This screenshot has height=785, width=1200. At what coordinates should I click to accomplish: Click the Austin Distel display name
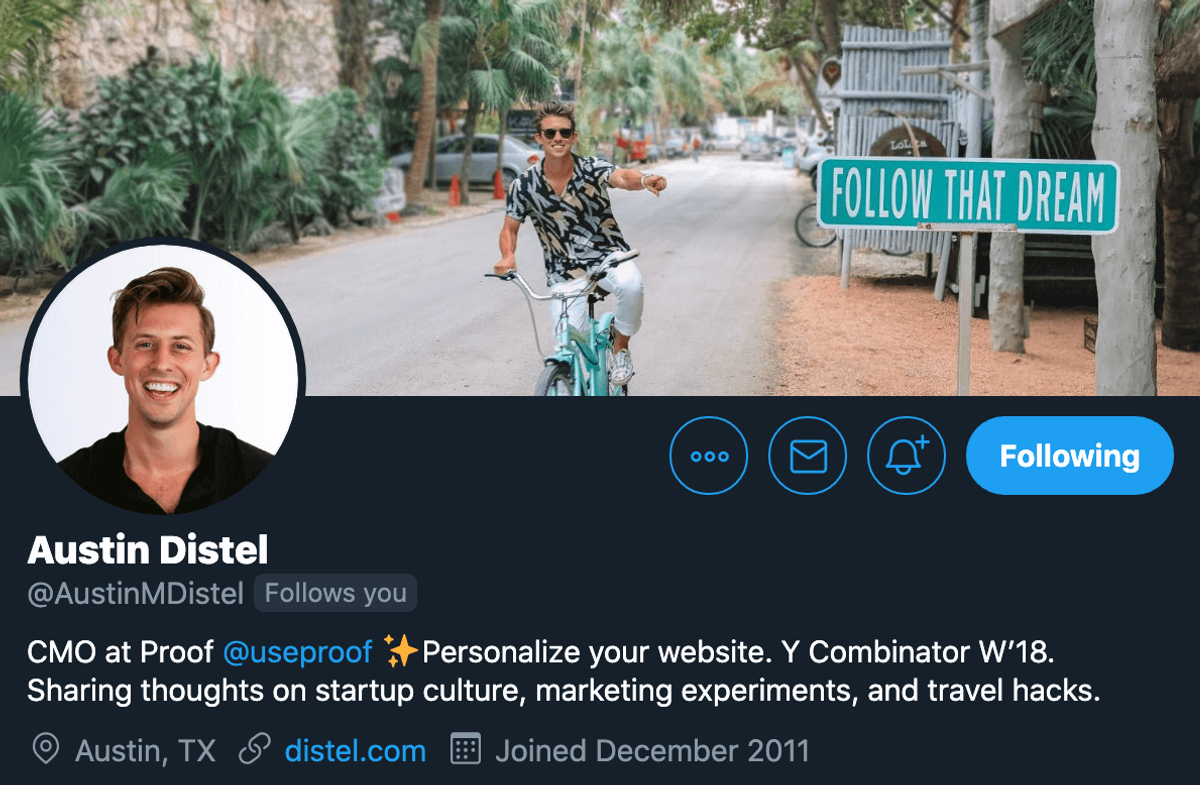[148, 550]
